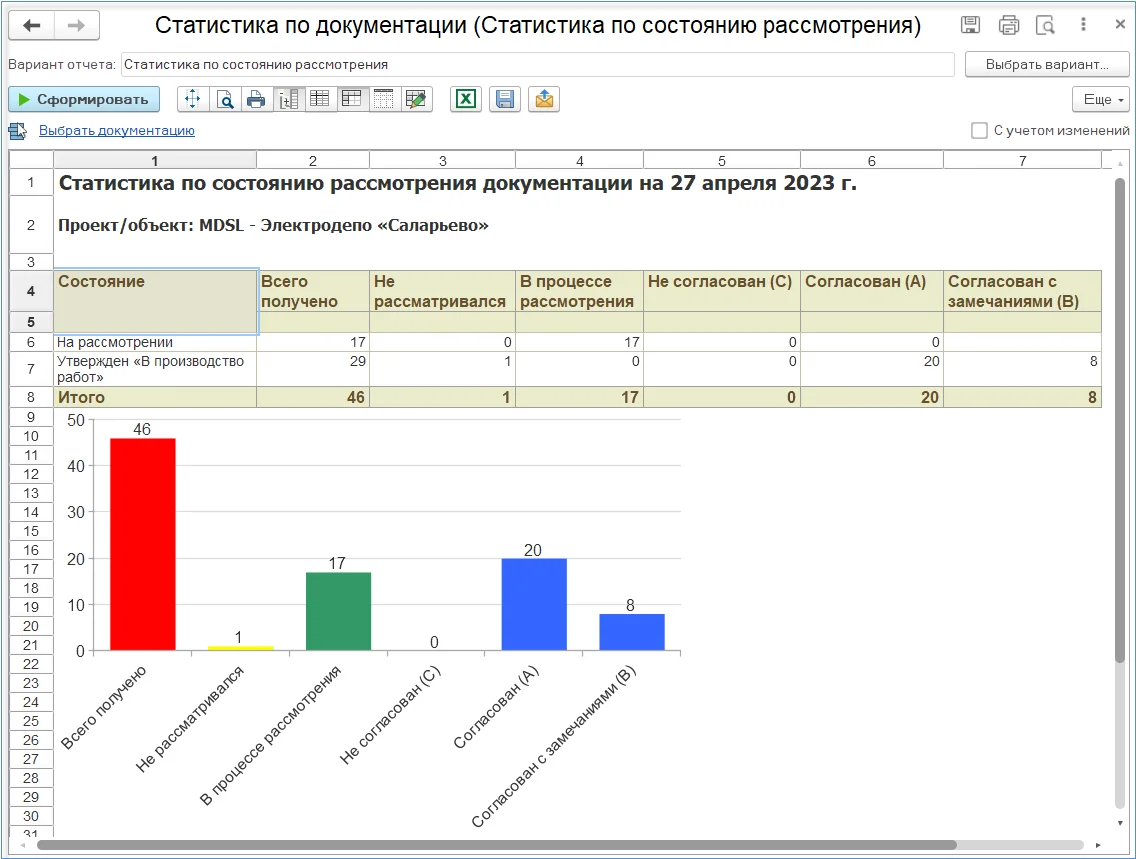Click the horizontal scrollbar below the report
Screen dimensions: 1136x859
click(x=500, y=845)
